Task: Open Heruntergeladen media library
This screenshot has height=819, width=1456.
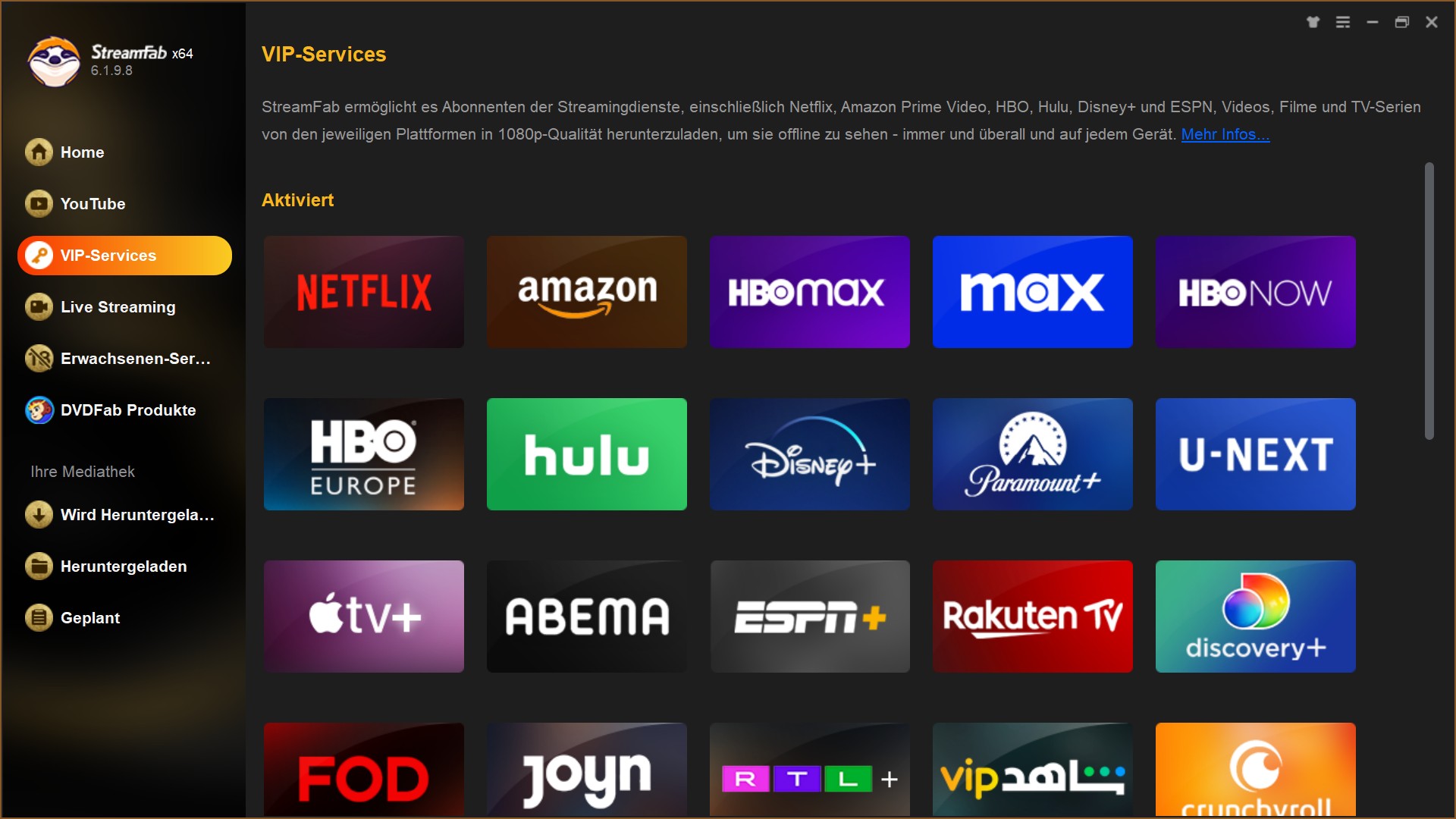Action: click(x=124, y=565)
